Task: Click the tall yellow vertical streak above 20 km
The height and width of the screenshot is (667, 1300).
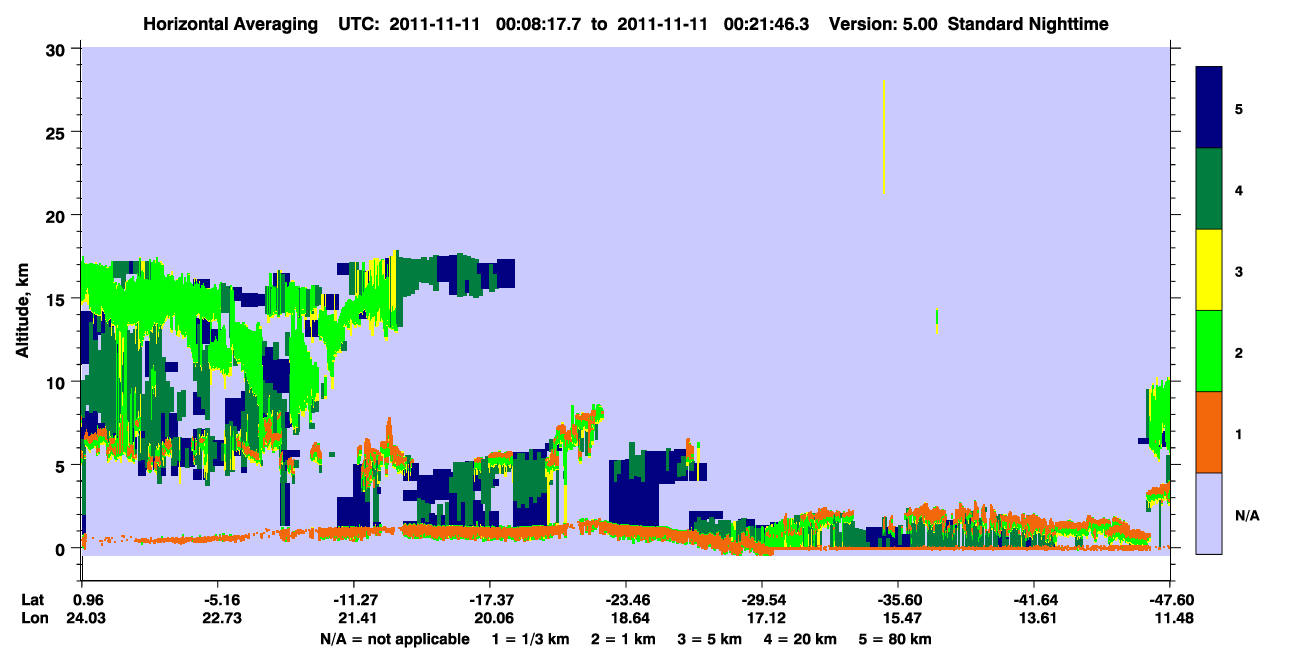Action: tap(884, 136)
